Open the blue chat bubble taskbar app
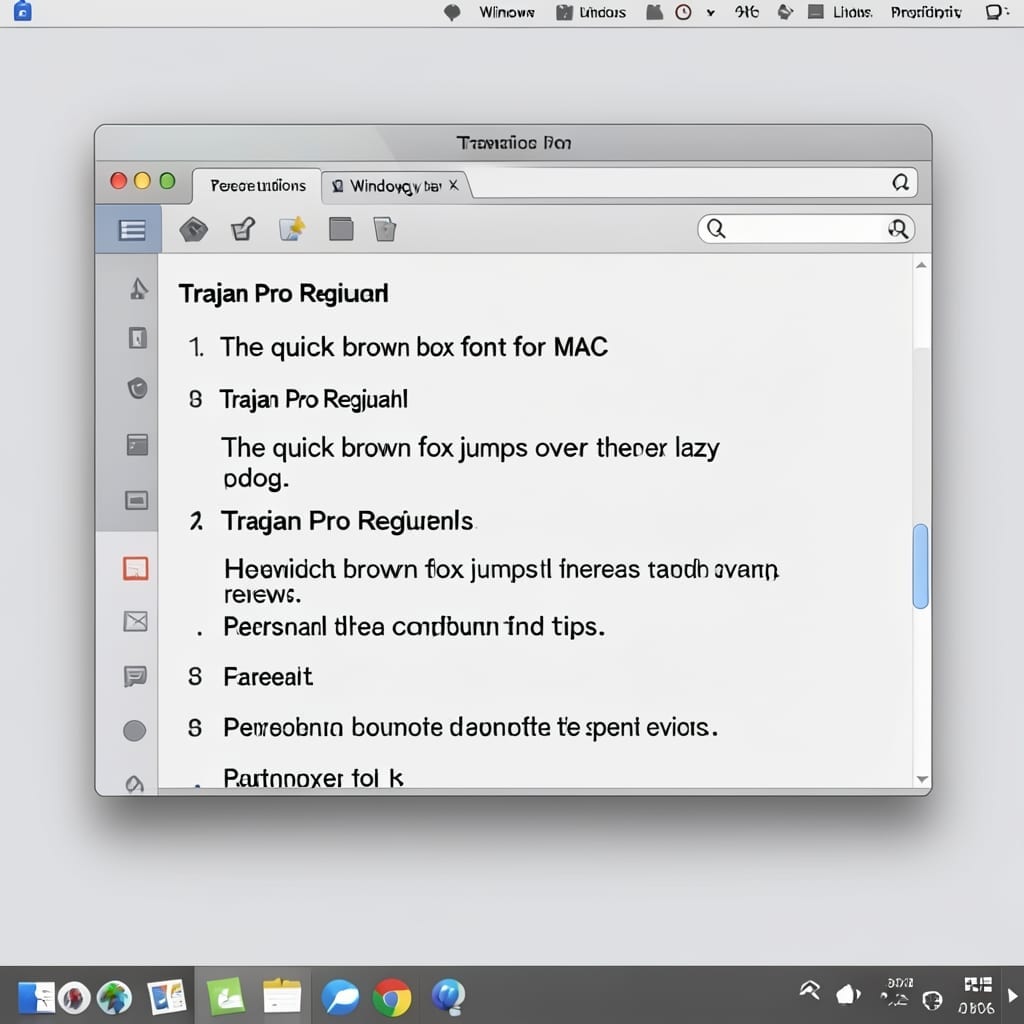The width and height of the screenshot is (1024, 1024). click(x=340, y=997)
